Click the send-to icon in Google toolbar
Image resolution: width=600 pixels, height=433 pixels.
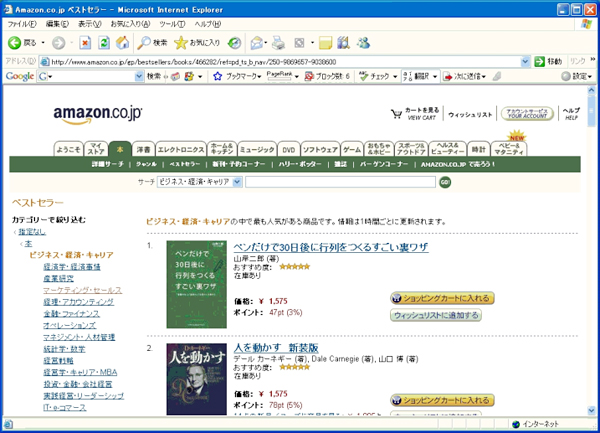coord(447,77)
